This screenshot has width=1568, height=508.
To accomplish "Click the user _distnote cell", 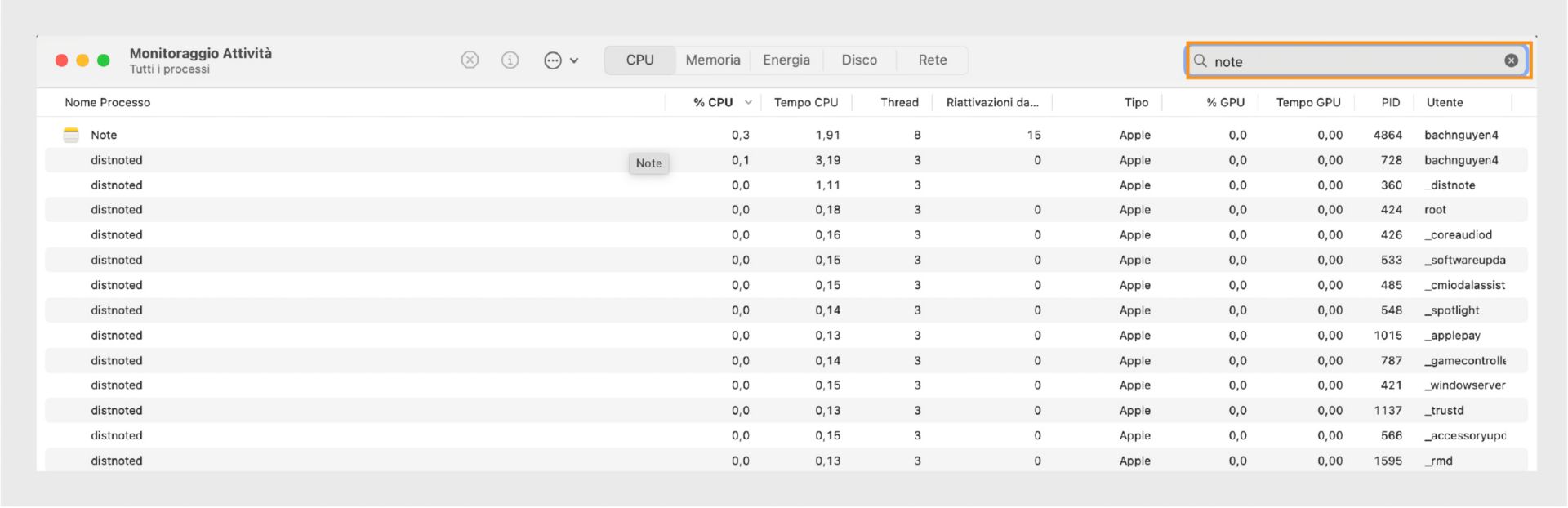I will pos(1450,185).
